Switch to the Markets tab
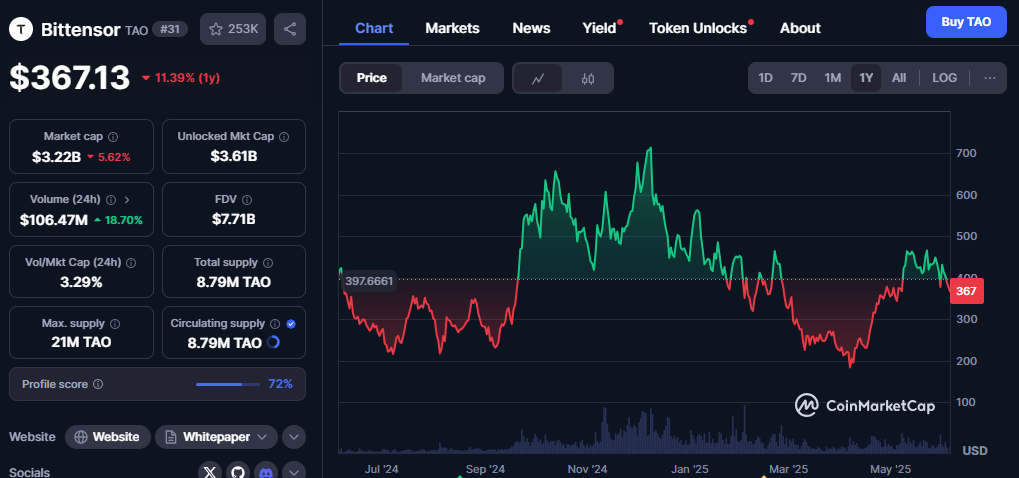1019x478 pixels. [452, 29]
